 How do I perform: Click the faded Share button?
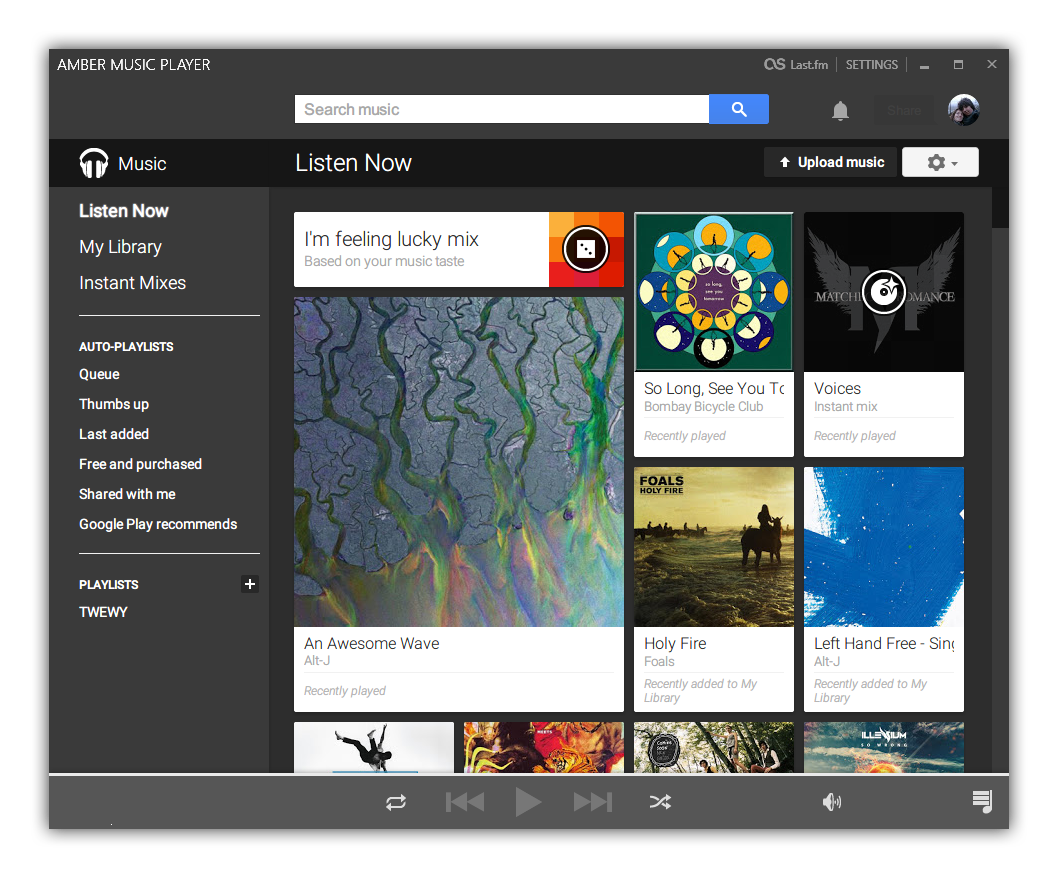click(x=903, y=110)
